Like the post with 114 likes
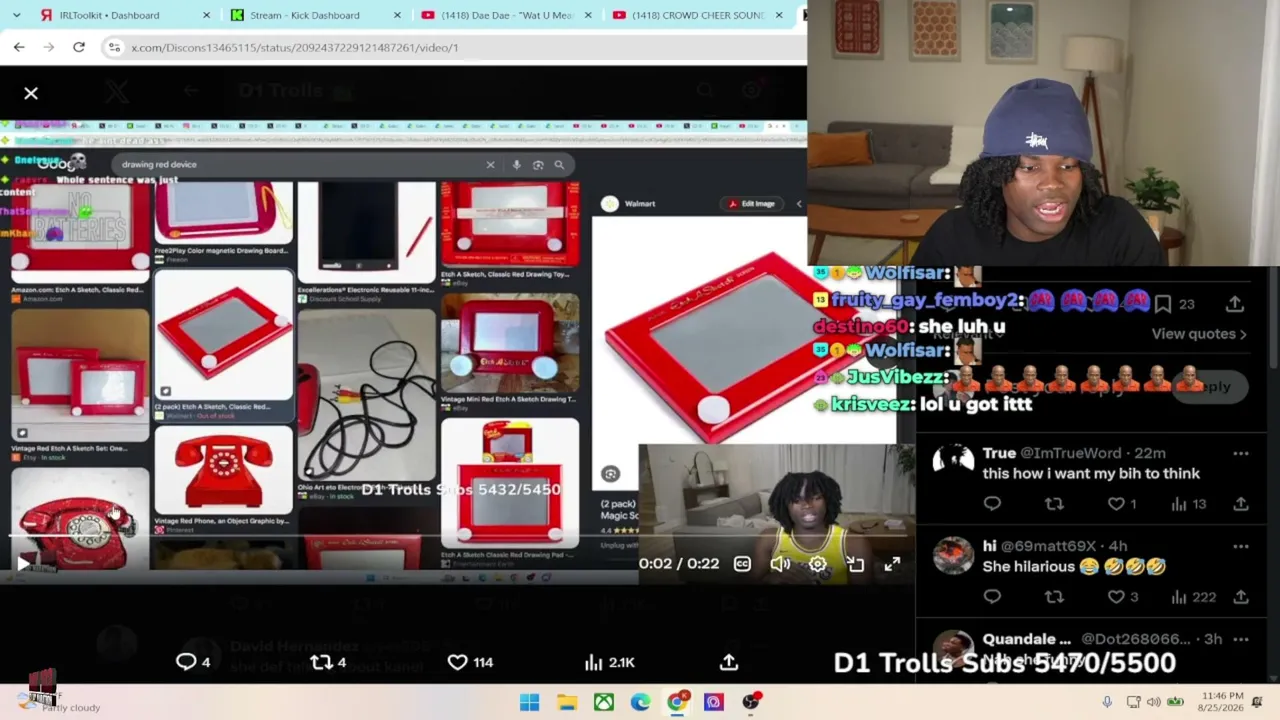Screen dimensions: 1280x720 point(470,662)
